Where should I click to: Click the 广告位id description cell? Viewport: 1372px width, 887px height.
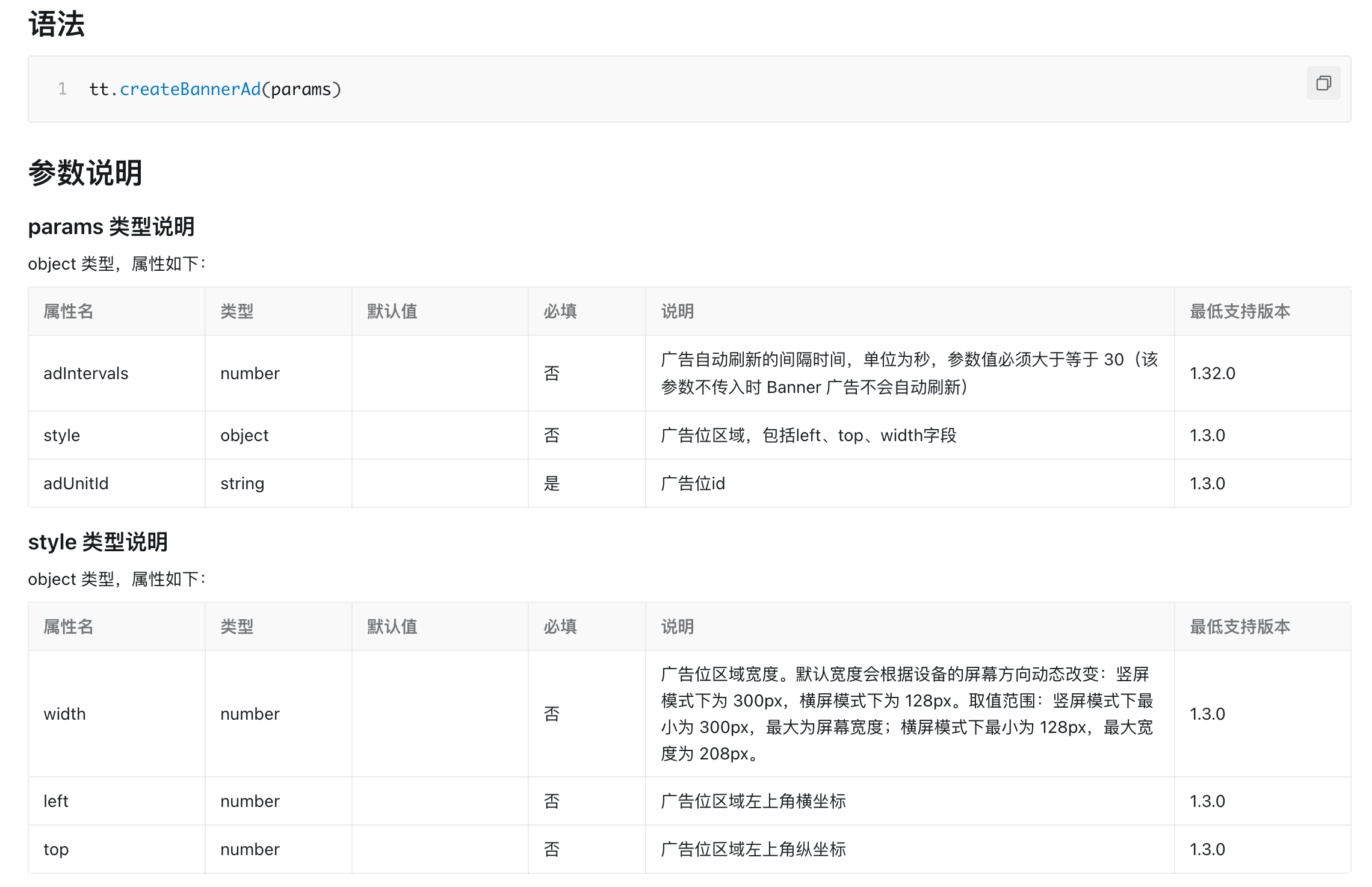pos(693,484)
